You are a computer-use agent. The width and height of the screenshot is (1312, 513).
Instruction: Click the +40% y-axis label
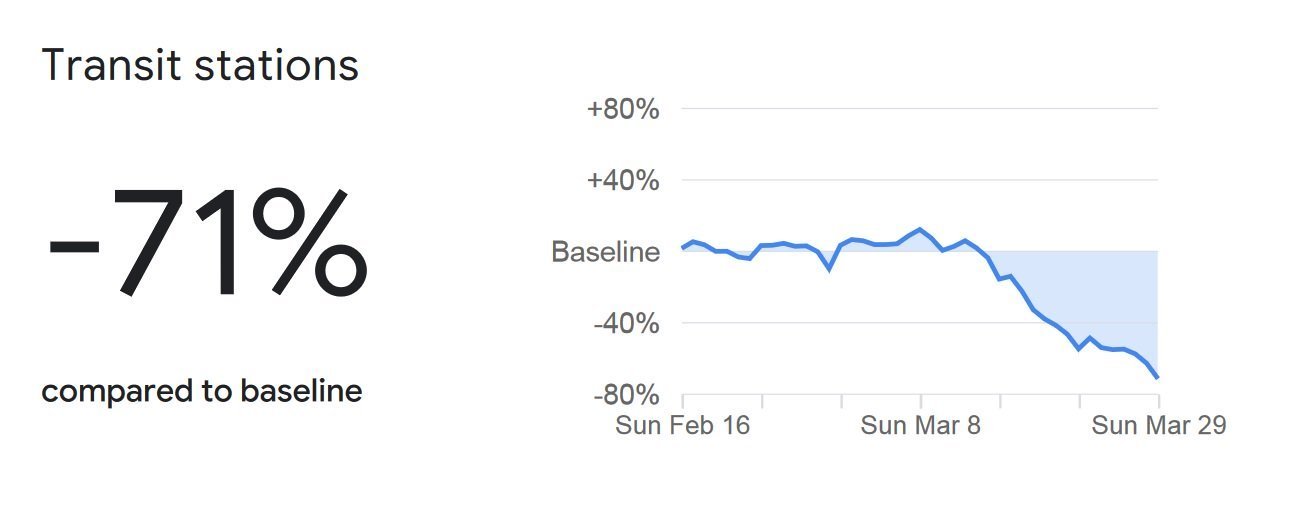(623, 181)
